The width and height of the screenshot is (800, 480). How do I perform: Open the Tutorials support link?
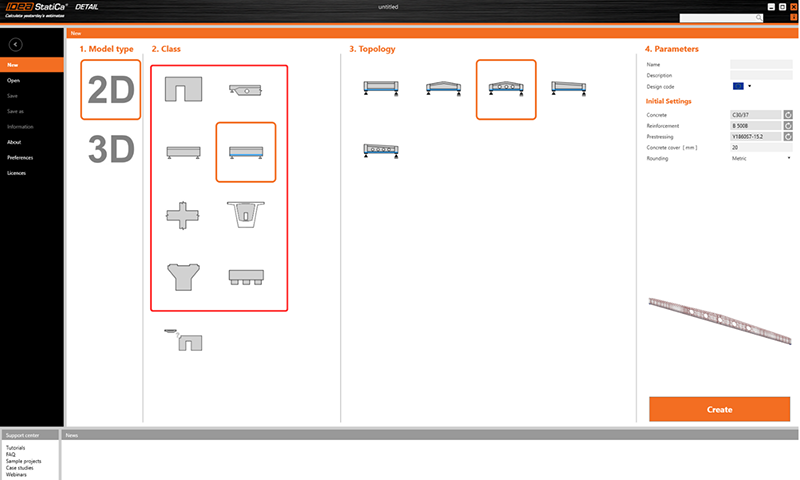[15, 447]
